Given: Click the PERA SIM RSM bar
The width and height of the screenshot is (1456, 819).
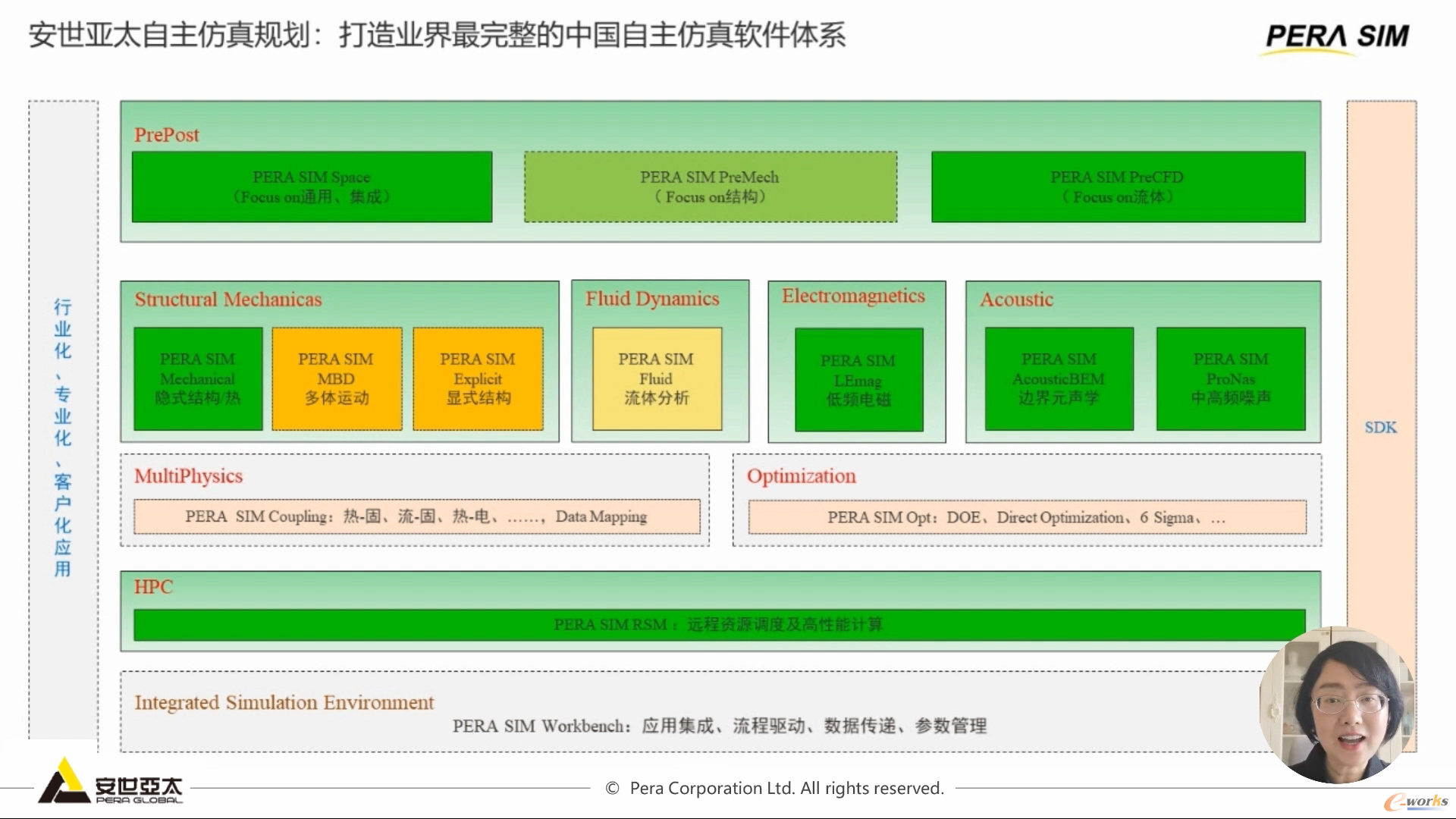Looking at the screenshot, I should (720, 625).
